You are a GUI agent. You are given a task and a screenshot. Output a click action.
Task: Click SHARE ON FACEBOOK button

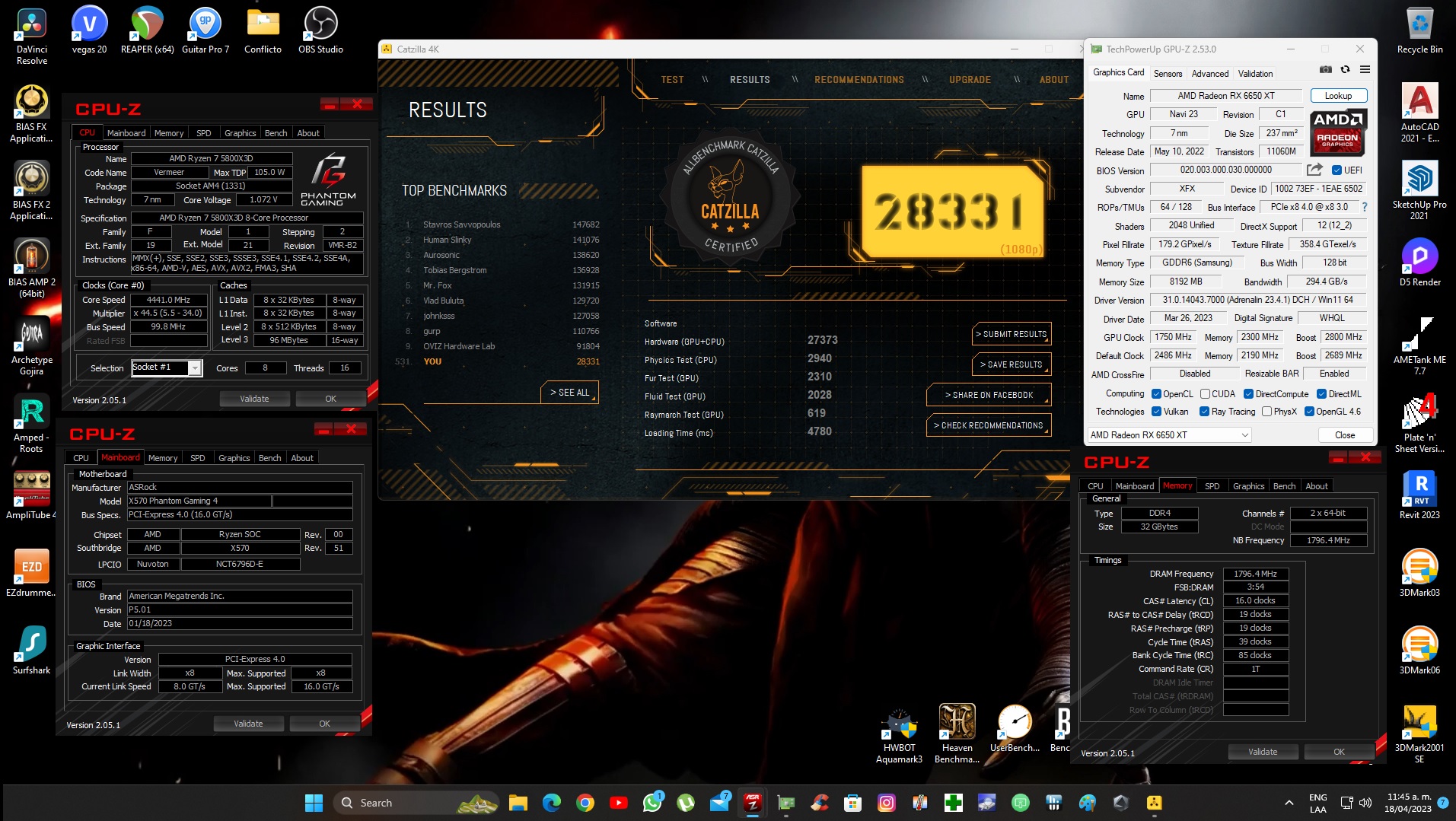(x=989, y=395)
